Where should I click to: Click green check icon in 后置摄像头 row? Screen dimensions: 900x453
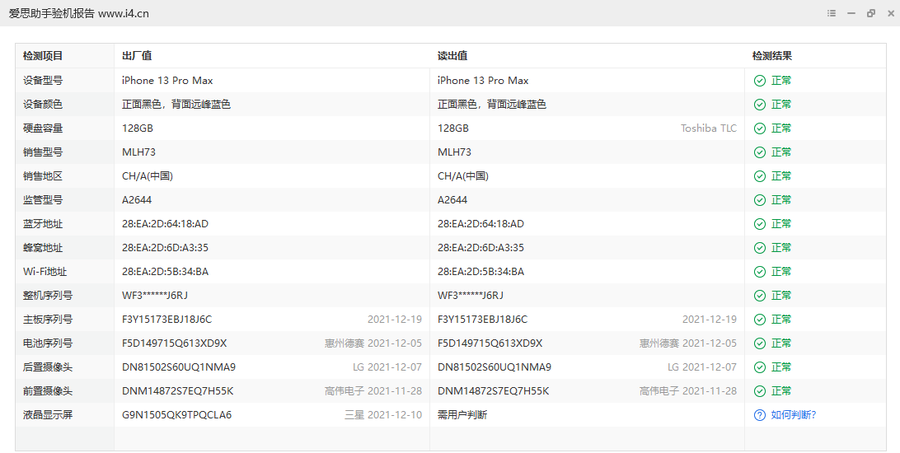point(759,367)
